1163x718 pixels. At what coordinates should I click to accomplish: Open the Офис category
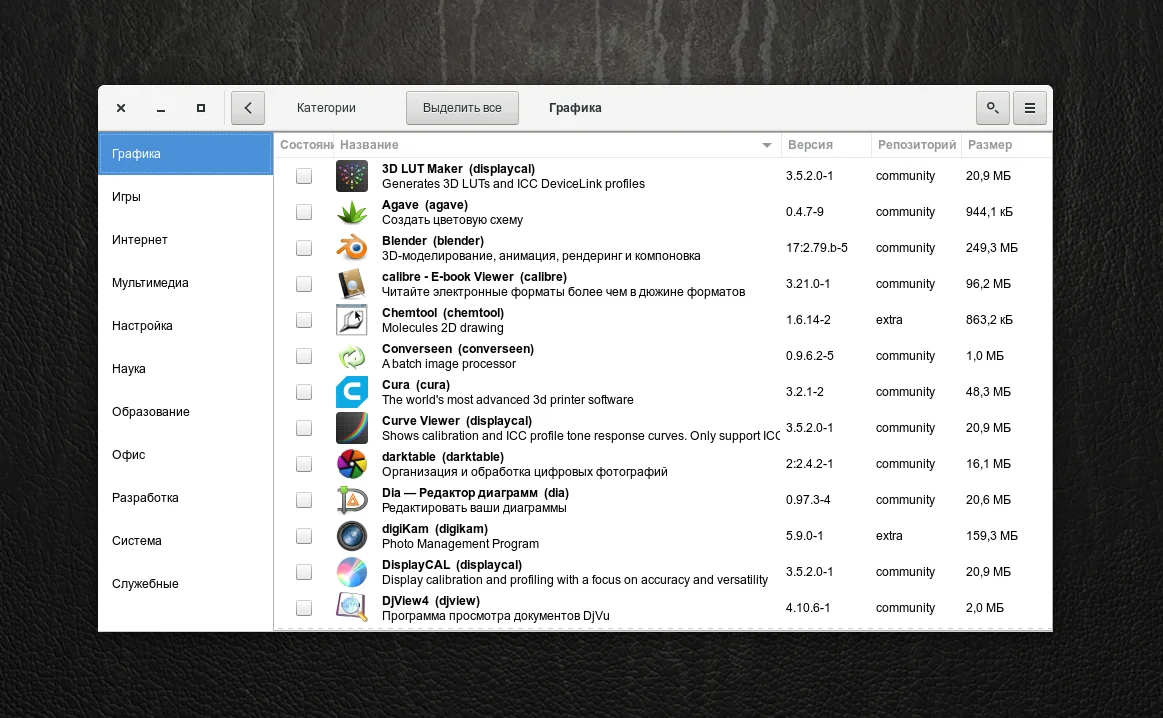185,455
